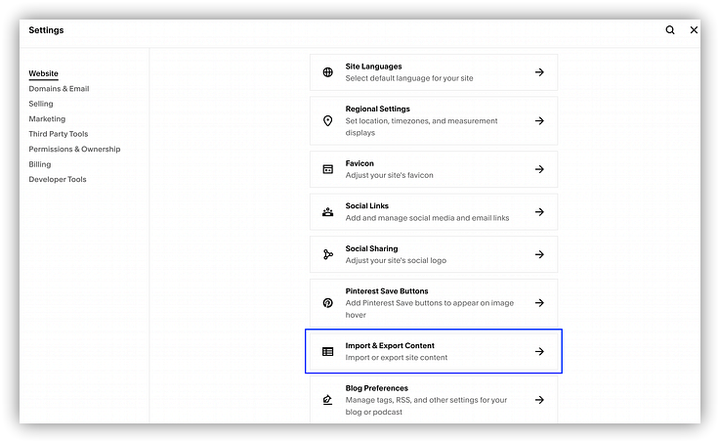The image size is (720, 443).
Task: Open Social Links via its arrow
Action: (540, 212)
